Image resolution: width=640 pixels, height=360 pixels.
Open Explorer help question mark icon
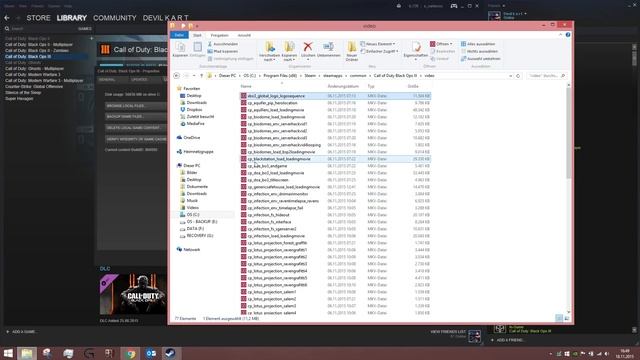pyautogui.click(x=568, y=35)
